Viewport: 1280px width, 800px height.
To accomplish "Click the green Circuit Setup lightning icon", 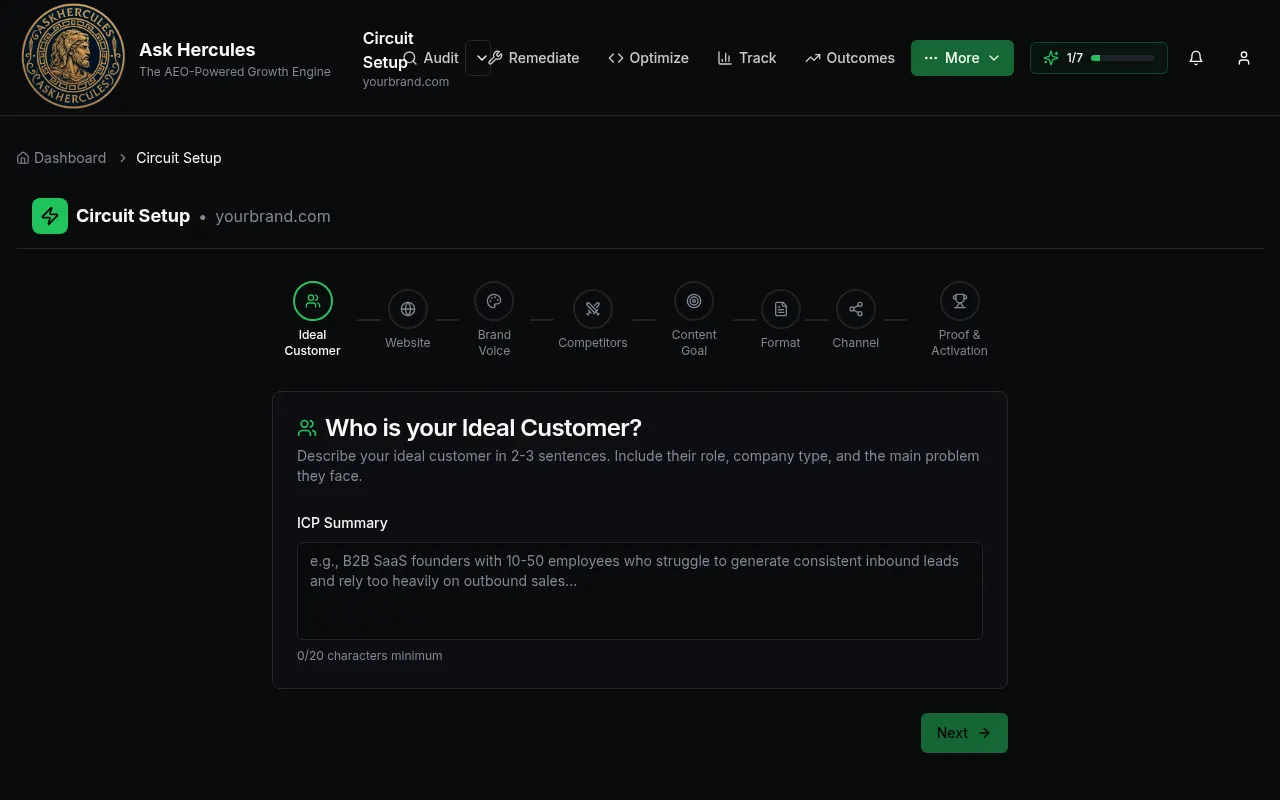I will [50, 216].
